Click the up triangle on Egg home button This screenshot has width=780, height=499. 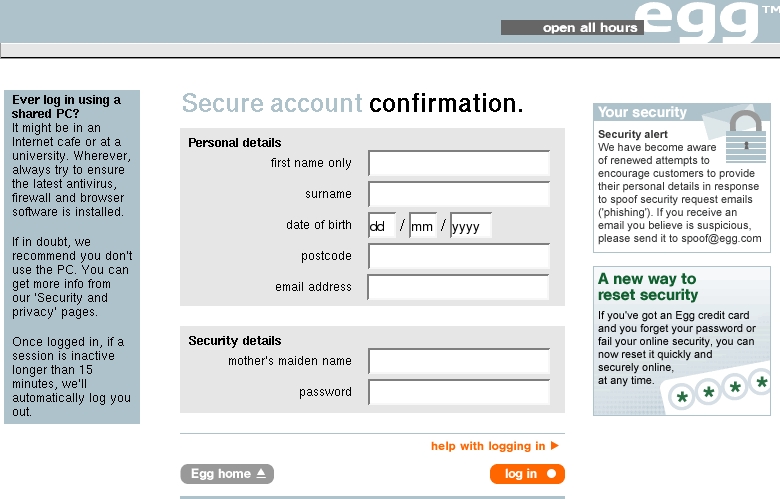pos(261,474)
